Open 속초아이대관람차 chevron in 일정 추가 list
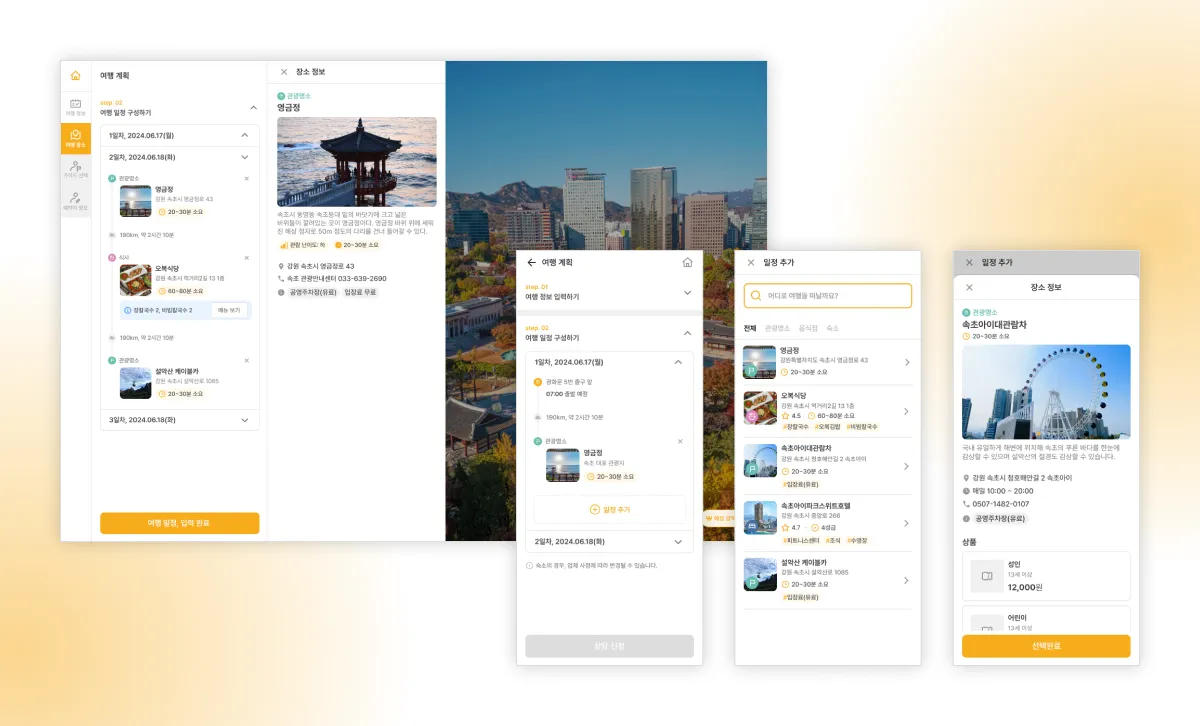 (x=906, y=466)
